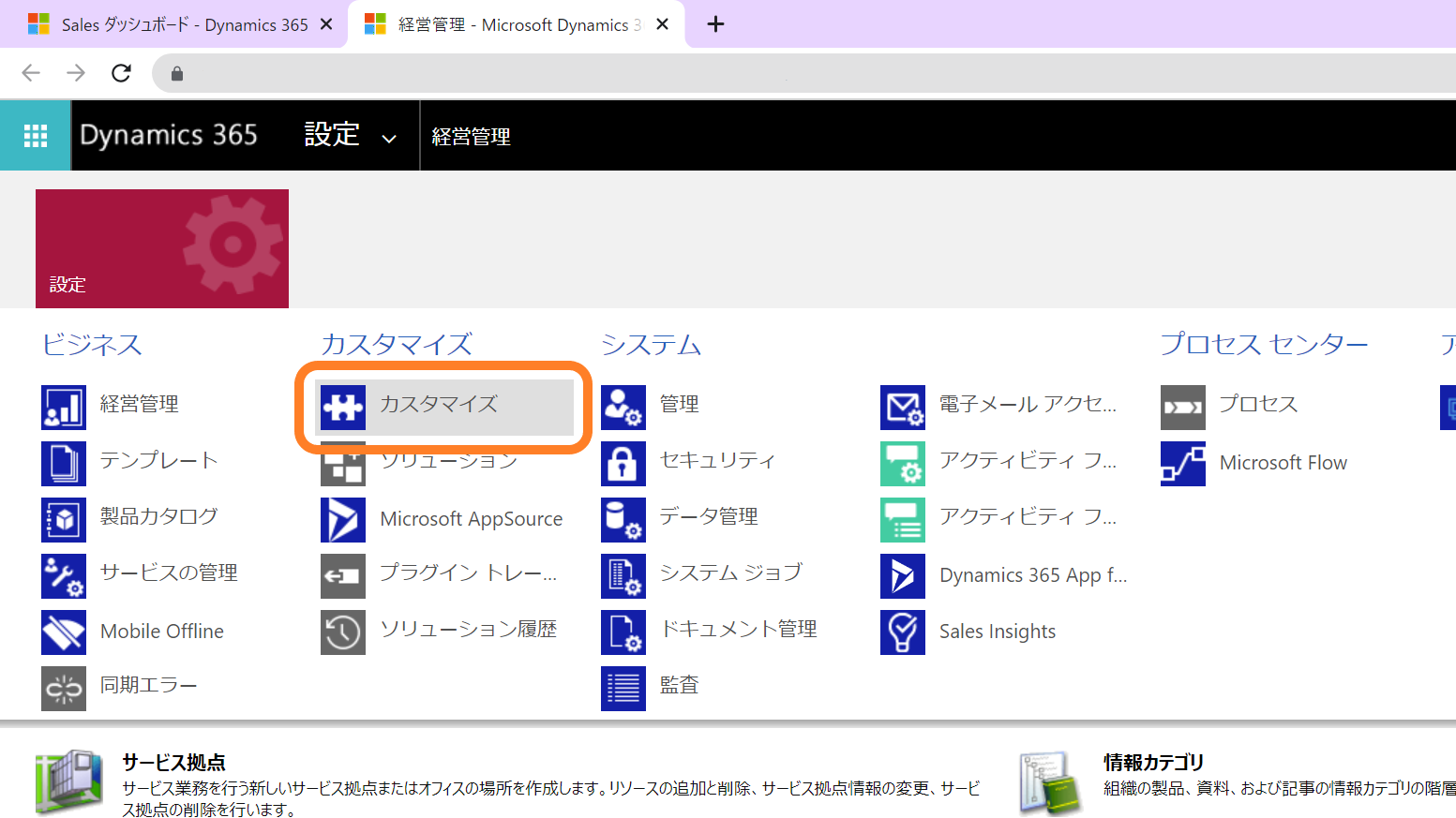The width and height of the screenshot is (1456, 818).
Task: Open the Microsoft Flow link
Action: (1283, 463)
